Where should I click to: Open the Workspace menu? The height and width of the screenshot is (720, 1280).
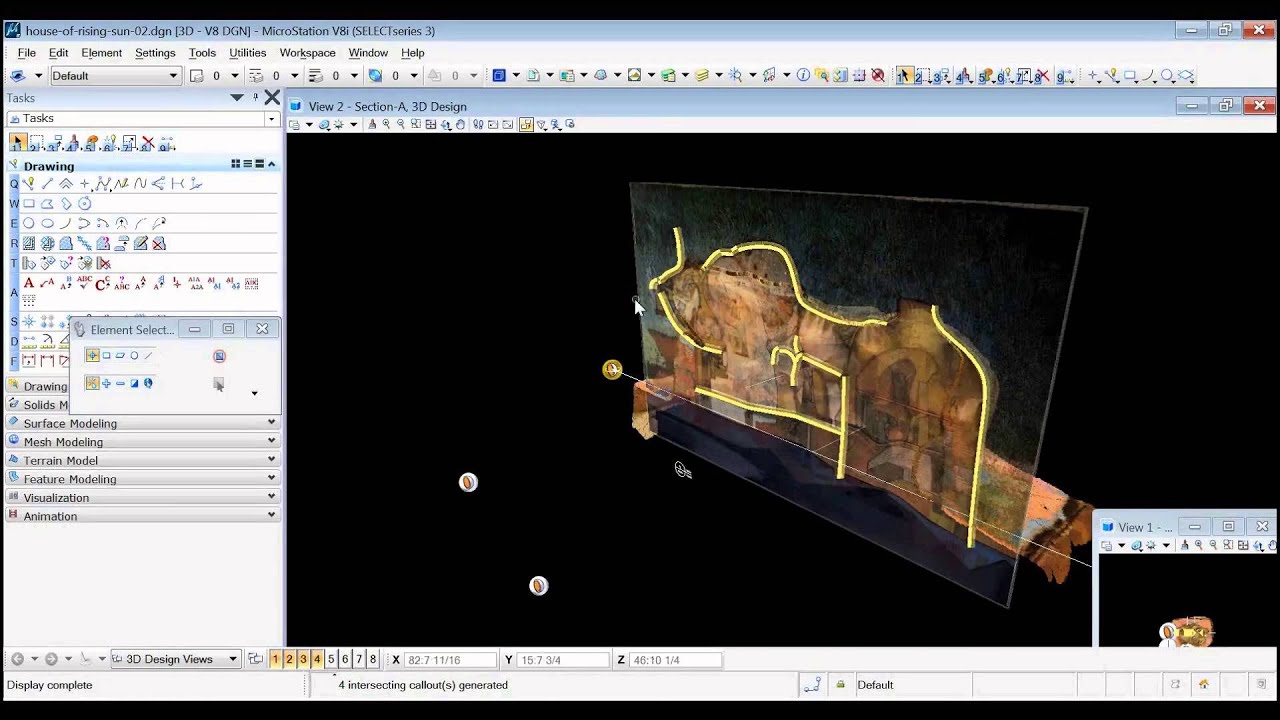(307, 53)
